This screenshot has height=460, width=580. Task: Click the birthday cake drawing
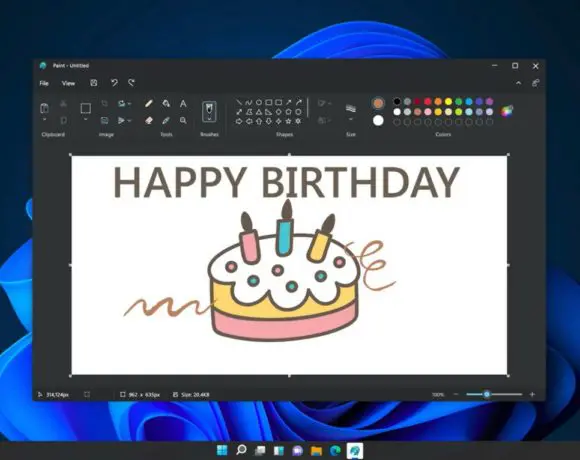click(284, 270)
